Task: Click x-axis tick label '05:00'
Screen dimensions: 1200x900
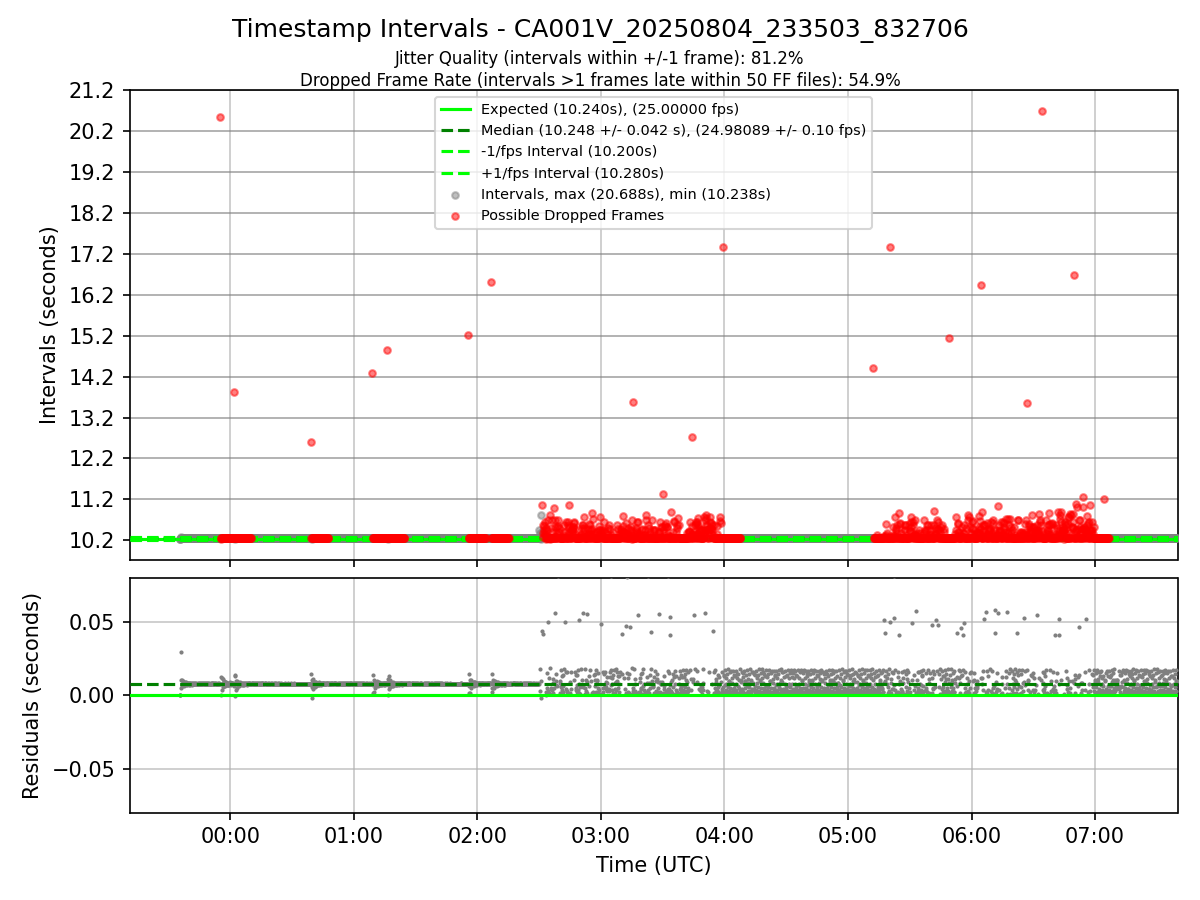Action: 848,834
